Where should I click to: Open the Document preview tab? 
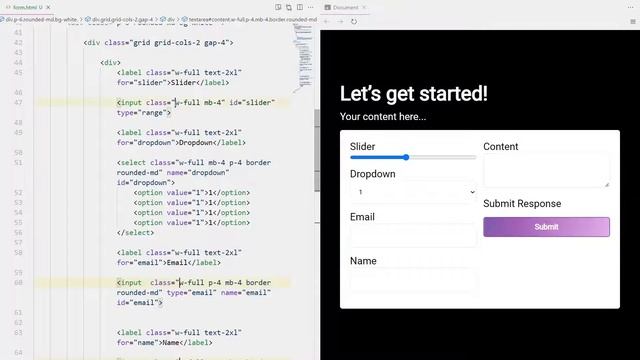[x=345, y=7]
